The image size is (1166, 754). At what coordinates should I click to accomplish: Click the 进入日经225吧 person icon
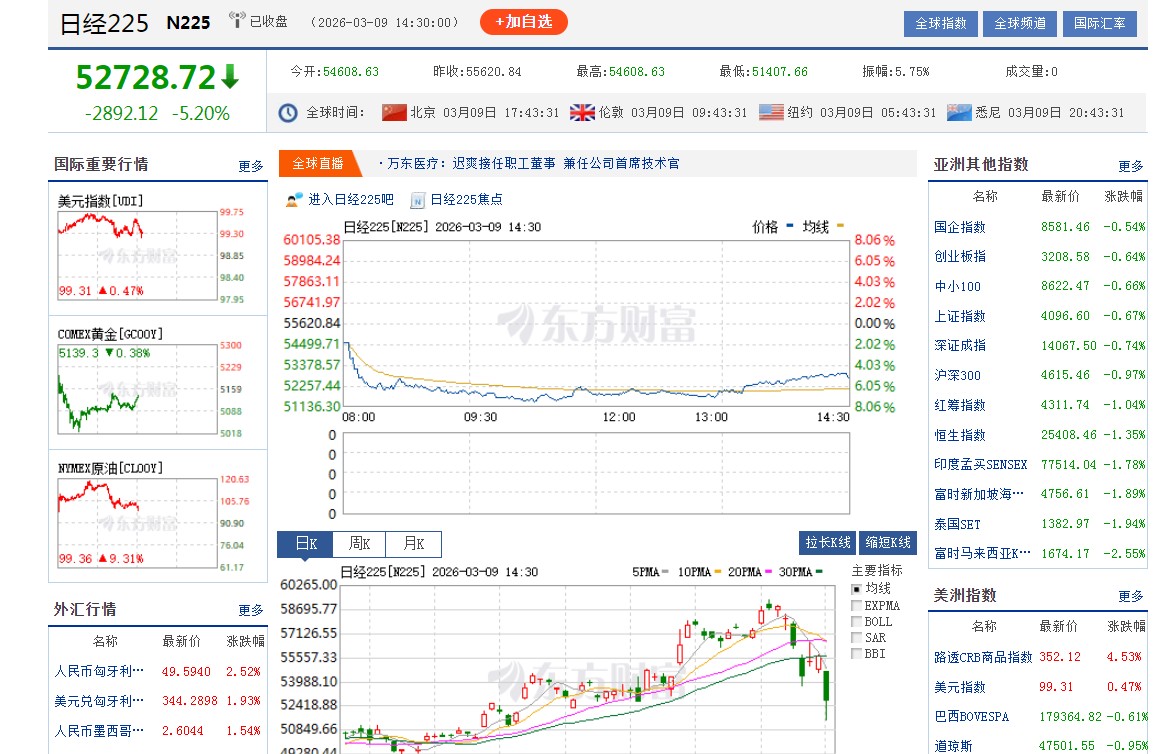291,200
